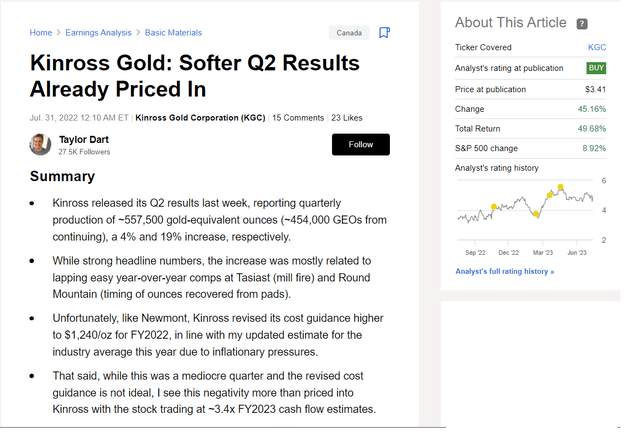This screenshot has height=438, width=640.
Task: View the 15 Comments
Action: (298, 118)
